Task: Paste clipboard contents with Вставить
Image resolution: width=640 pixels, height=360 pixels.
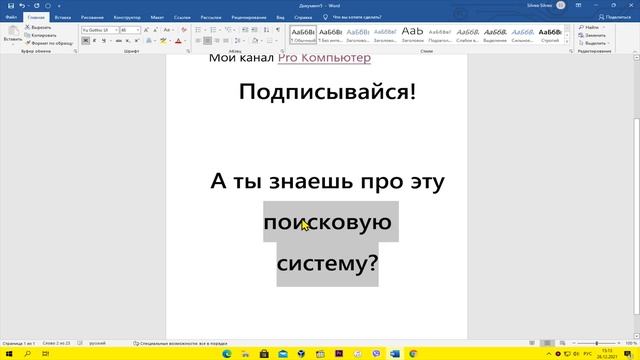Action: [x=13, y=34]
